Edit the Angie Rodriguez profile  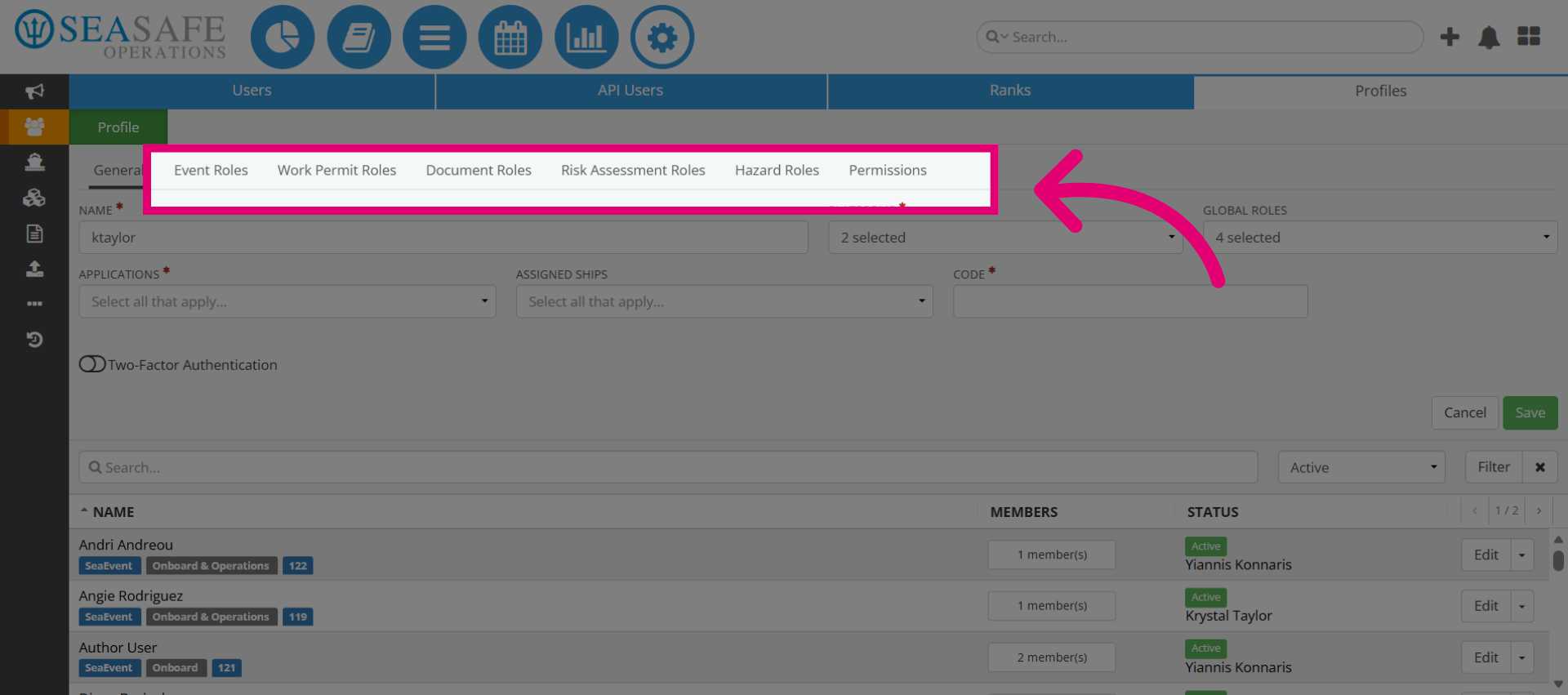[x=1486, y=606]
